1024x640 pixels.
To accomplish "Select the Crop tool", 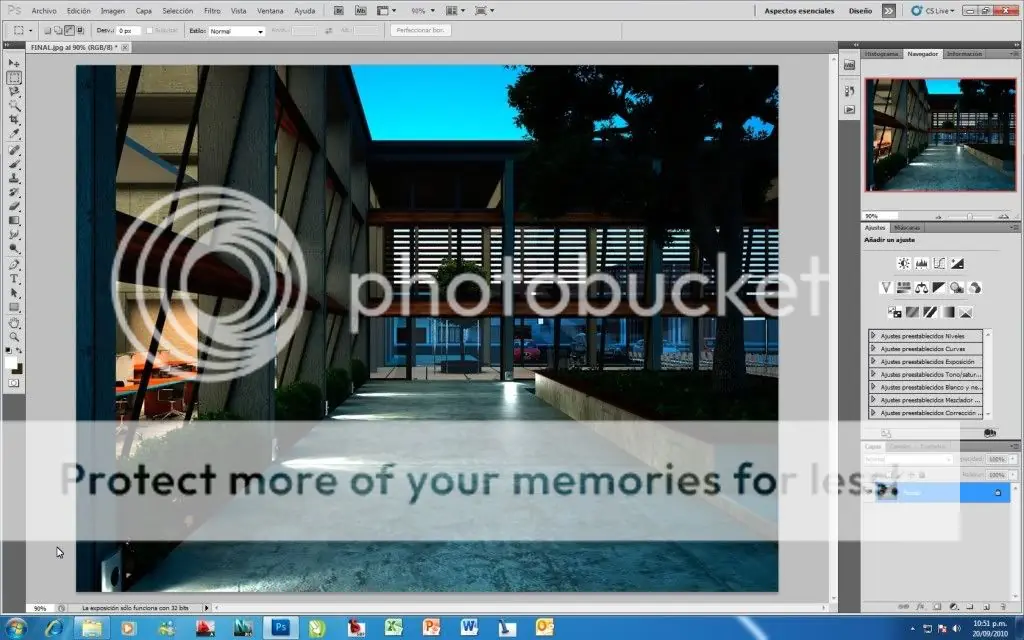I will (x=14, y=120).
